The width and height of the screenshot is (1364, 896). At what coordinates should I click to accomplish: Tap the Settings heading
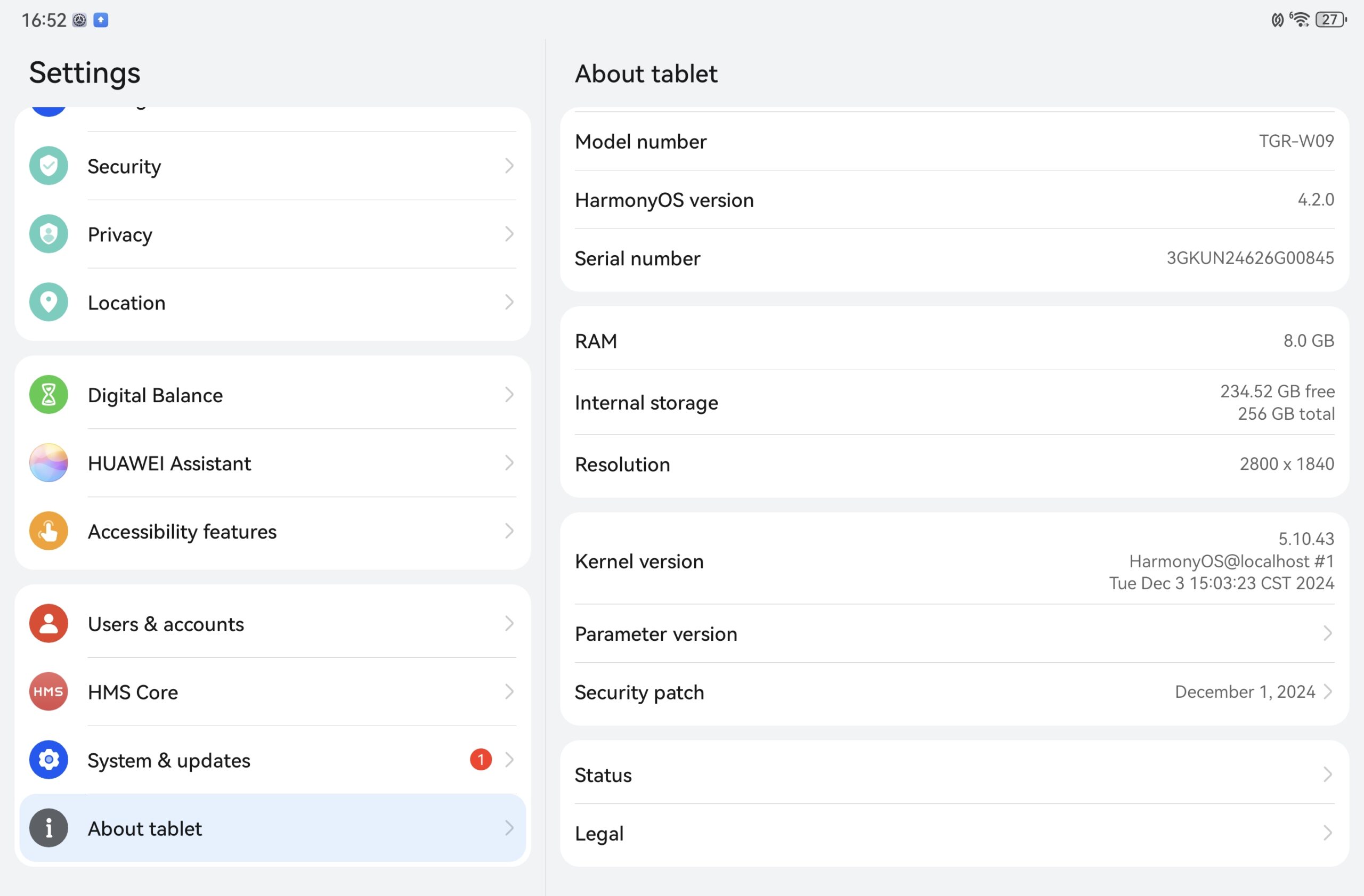click(85, 74)
